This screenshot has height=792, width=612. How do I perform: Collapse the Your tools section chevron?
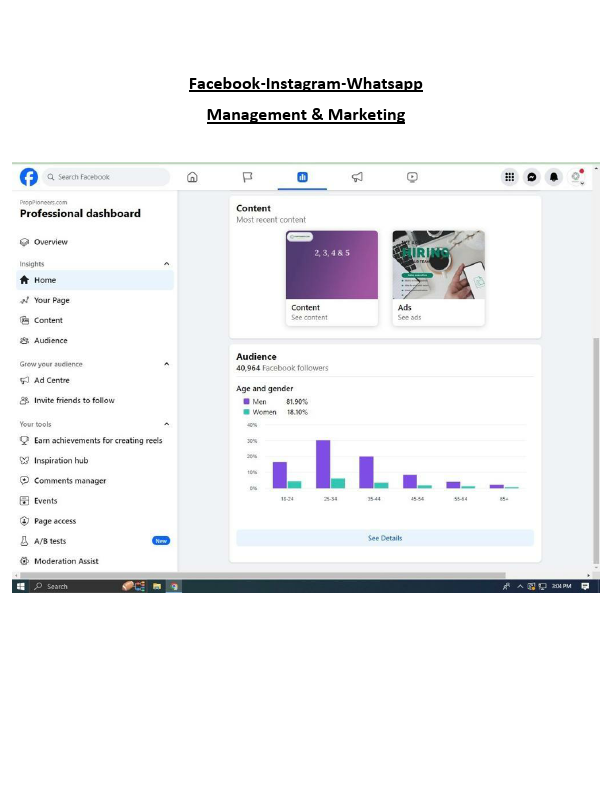[x=167, y=424]
